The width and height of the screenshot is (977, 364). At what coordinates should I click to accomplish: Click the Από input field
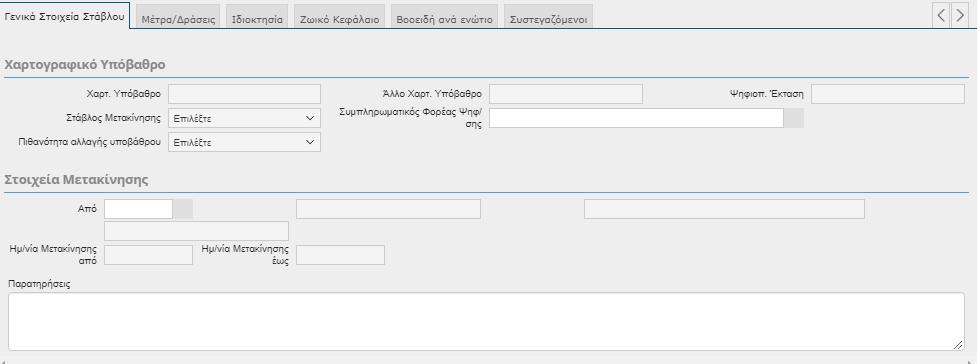(138, 209)
